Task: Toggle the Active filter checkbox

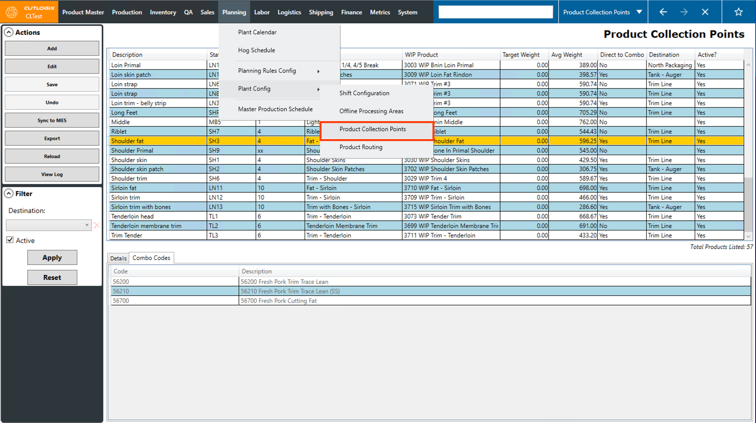Action: coord(10,240)
